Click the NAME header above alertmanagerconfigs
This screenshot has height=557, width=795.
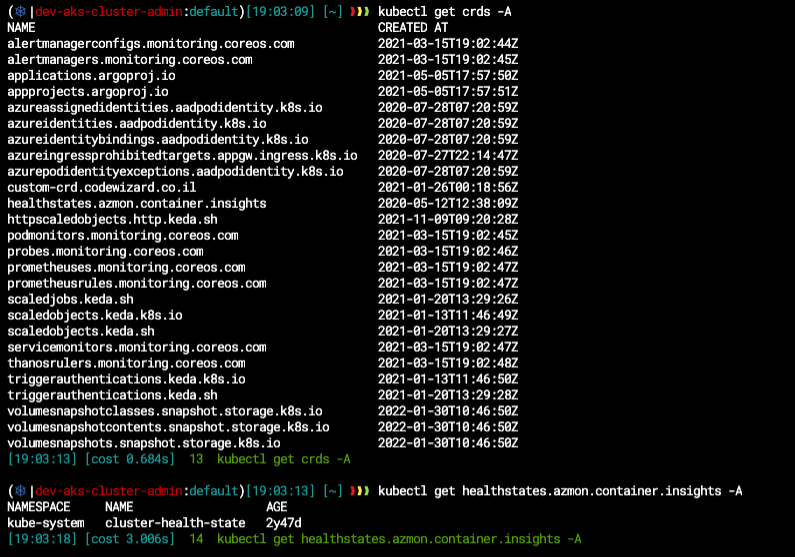(21, 27)
